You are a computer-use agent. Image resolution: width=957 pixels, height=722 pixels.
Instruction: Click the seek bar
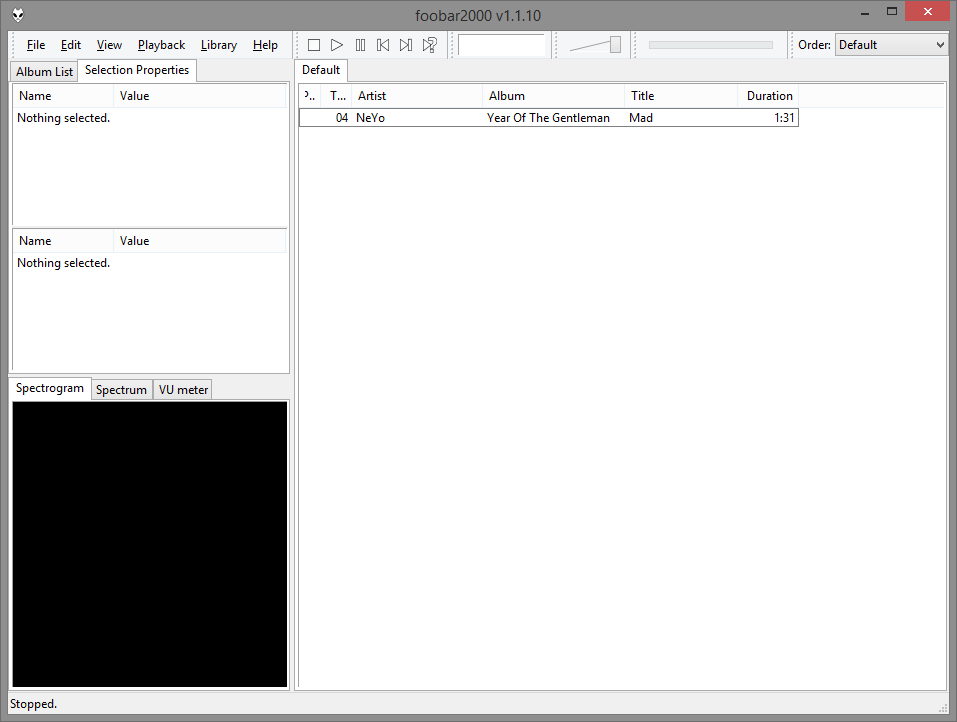(710, 45)
